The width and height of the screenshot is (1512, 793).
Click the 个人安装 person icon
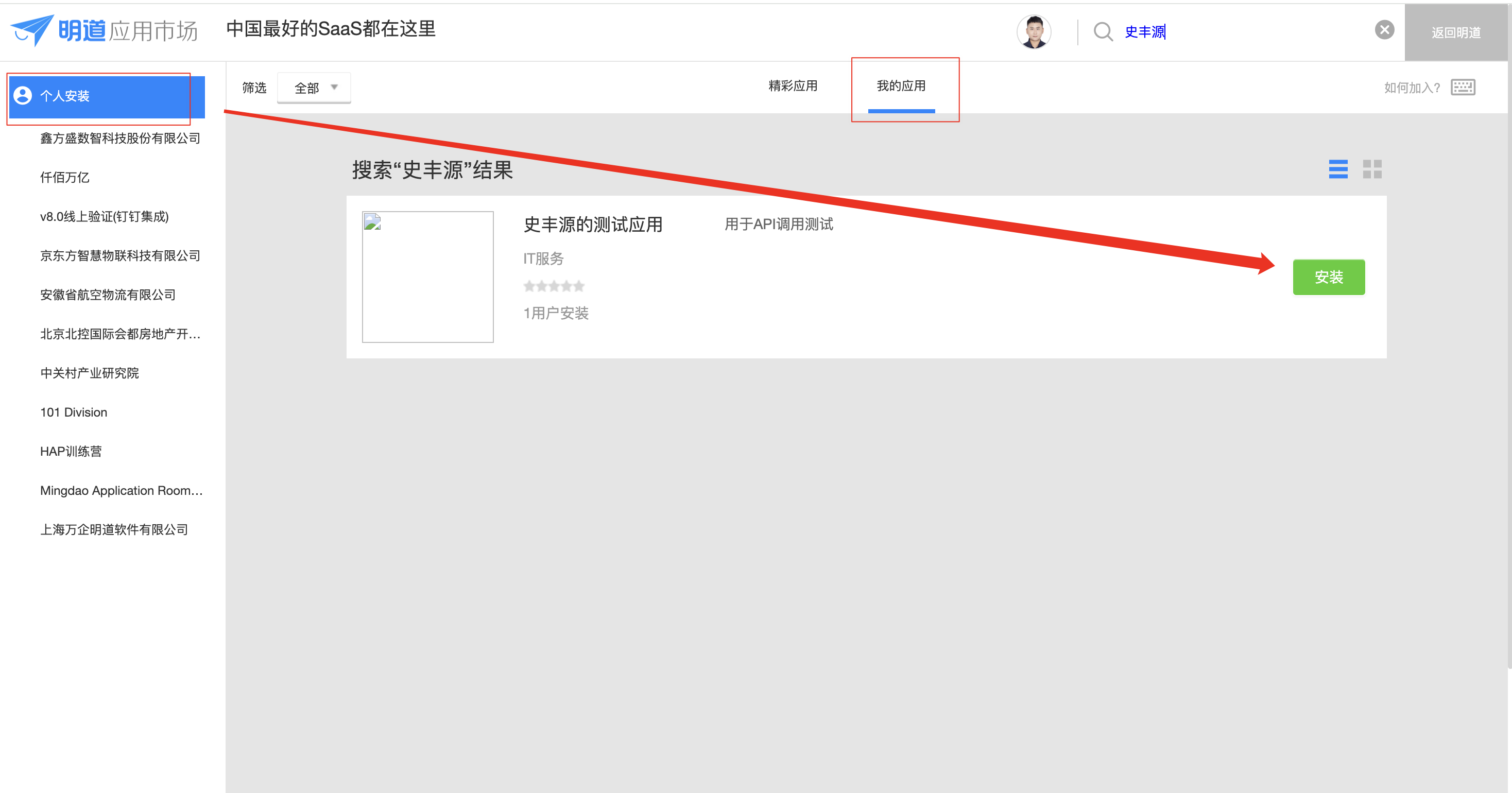click(x=23, y=96)
